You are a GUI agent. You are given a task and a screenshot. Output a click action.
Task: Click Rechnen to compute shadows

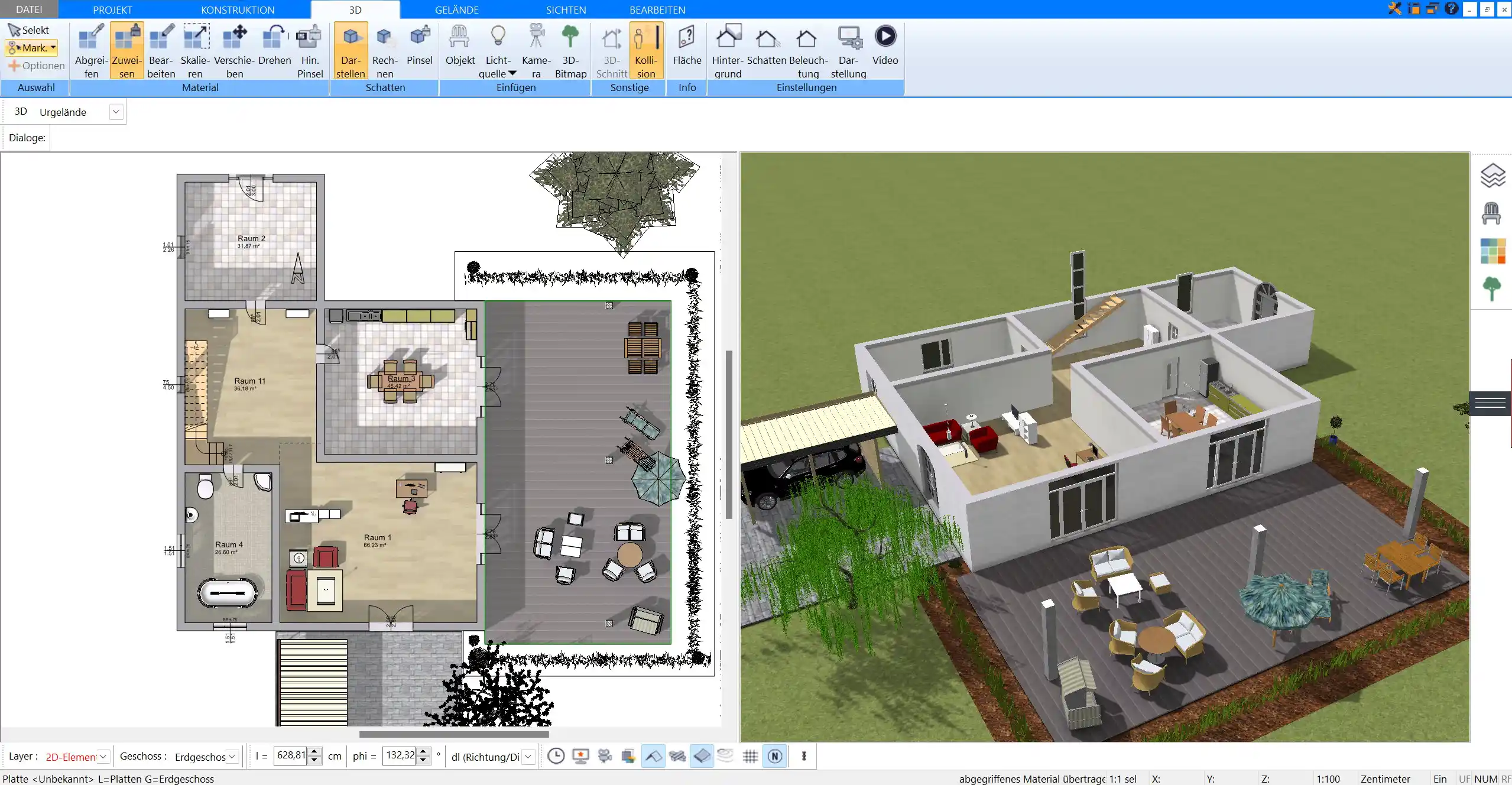click(385, 51)
